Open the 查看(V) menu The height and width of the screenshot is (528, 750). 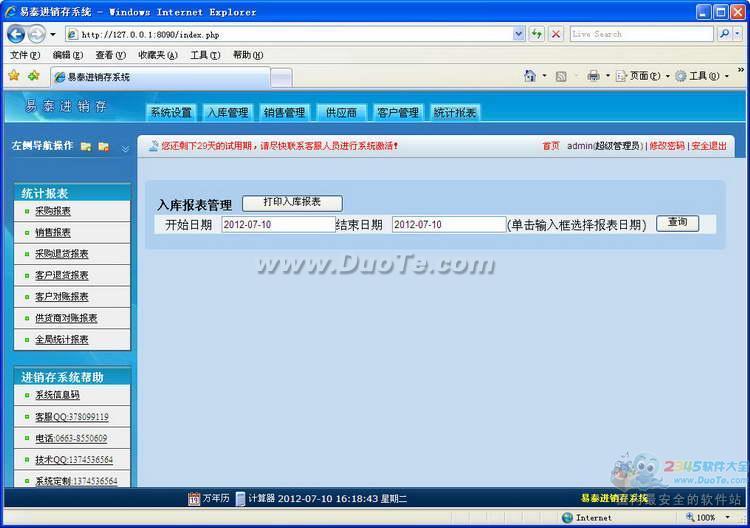110,55
